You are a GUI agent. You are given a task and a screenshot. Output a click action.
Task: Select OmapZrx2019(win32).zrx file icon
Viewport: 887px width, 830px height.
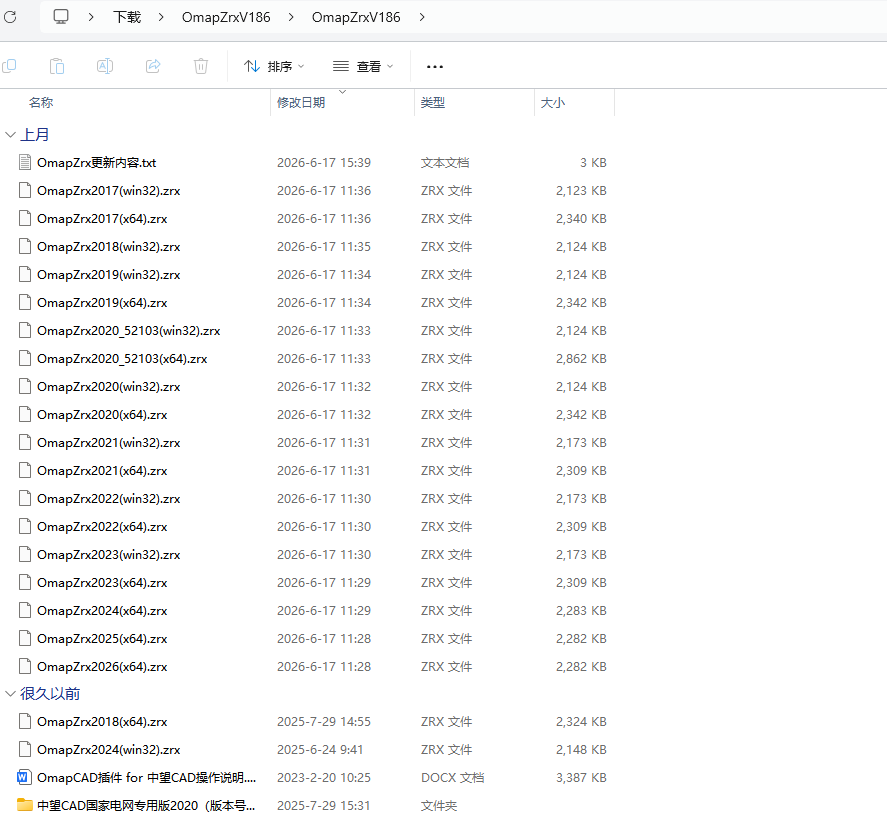click(x=24, y=274)
